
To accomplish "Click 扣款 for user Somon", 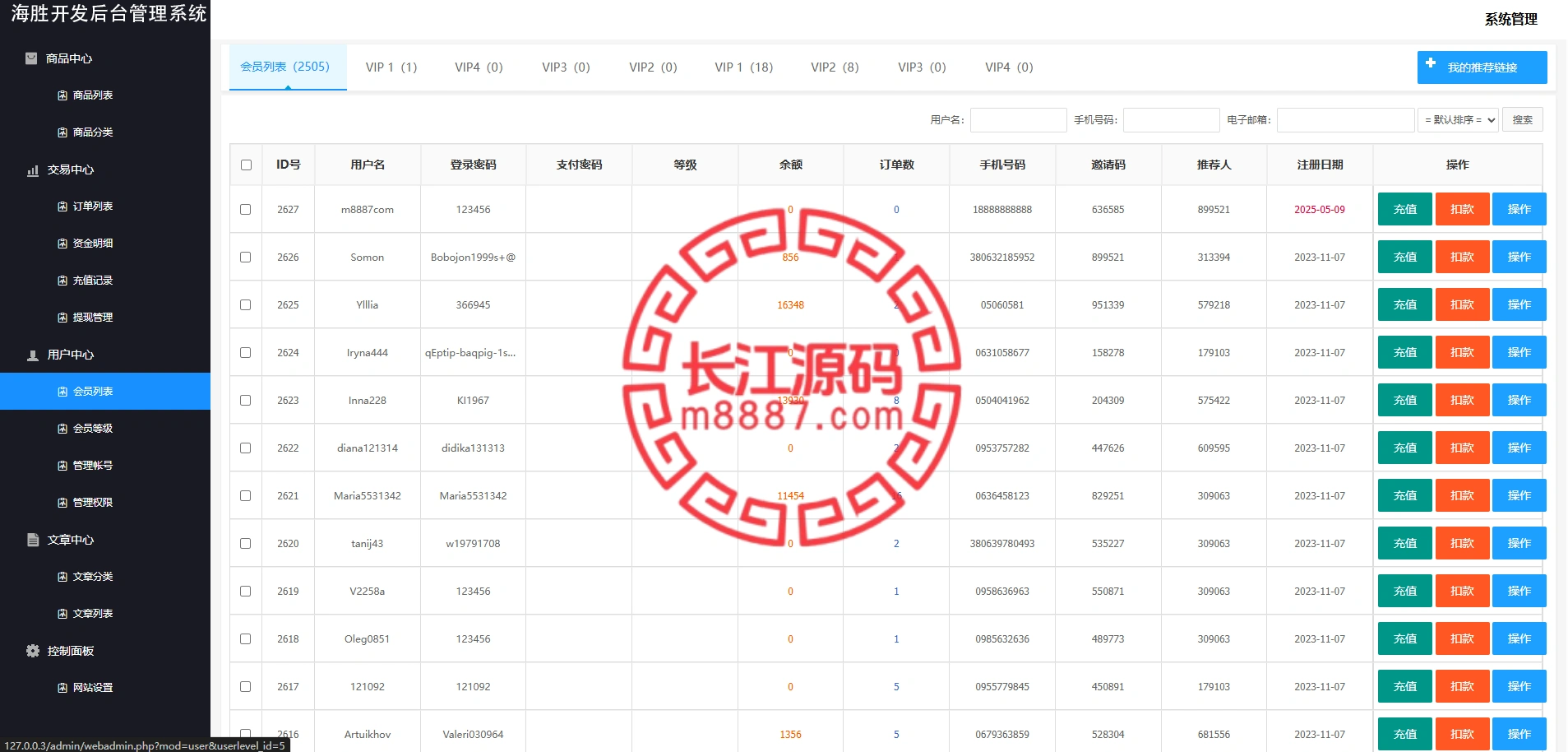I will [x=1462, y=257].
